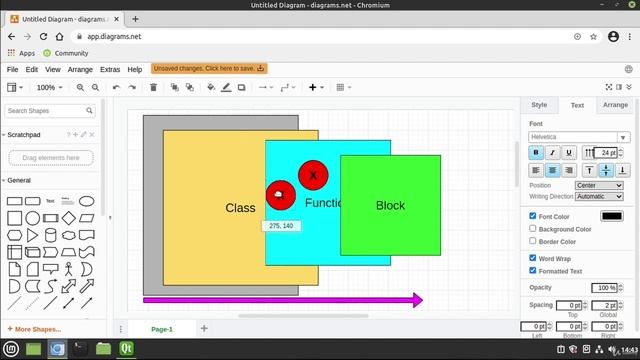Align text vertically to middle
The width and height of the screenshot is (640, 360).
[x=606, y=170]
